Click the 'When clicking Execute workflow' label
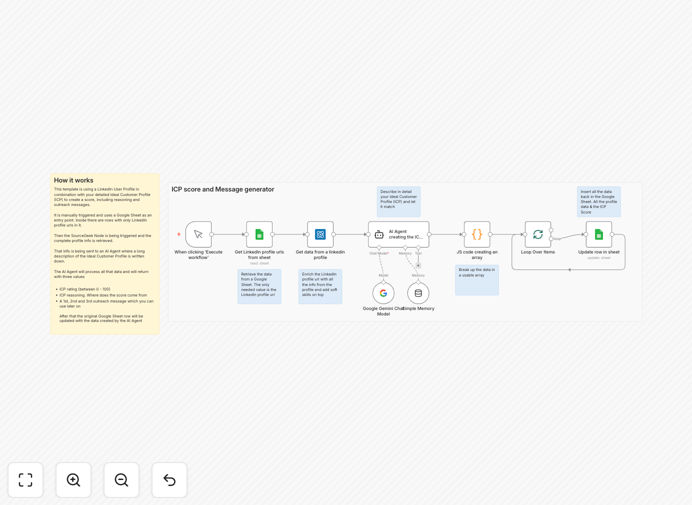This screenshot has width=692, height=505. click(x=199, y=255)
